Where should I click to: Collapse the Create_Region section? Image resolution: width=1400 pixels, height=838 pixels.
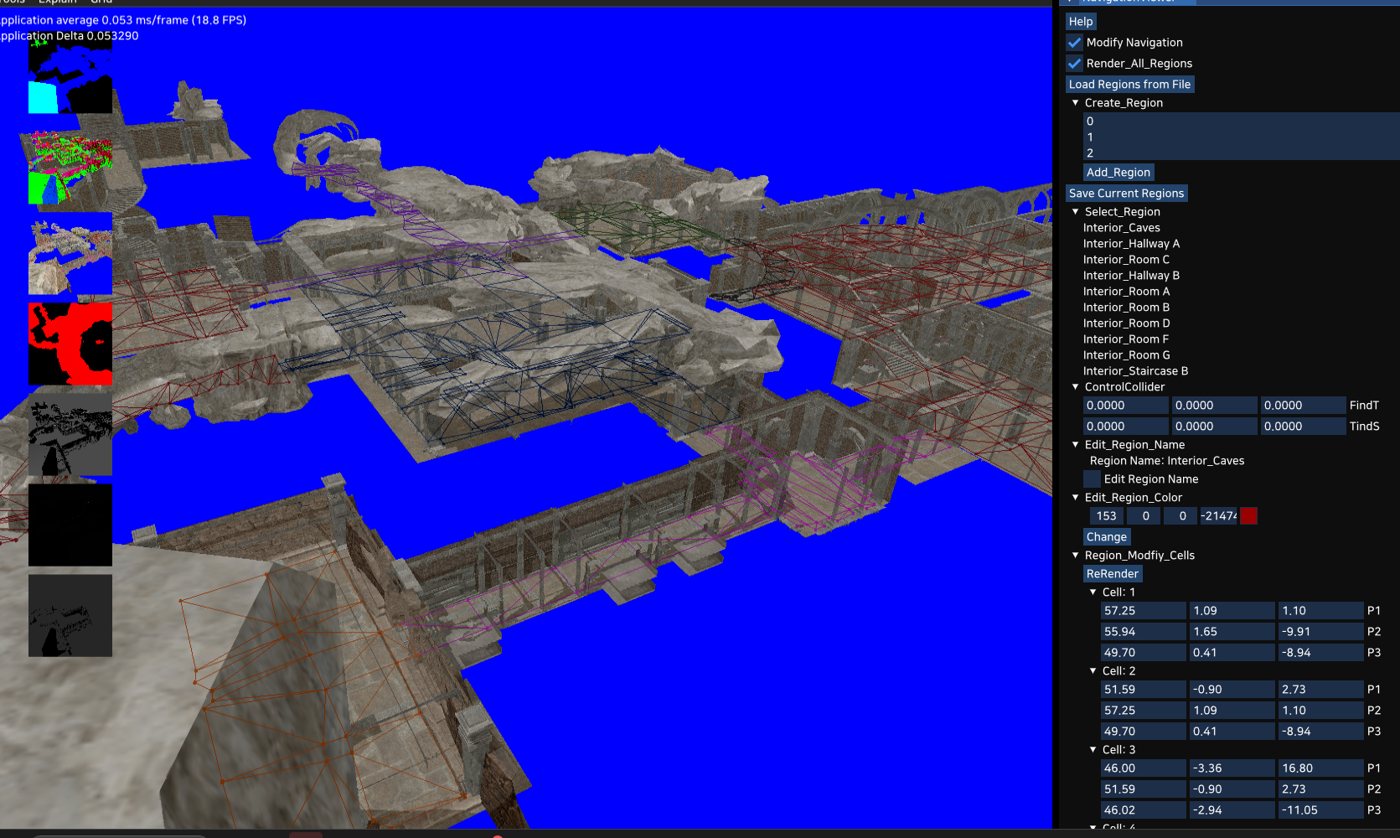(1075, 103)
